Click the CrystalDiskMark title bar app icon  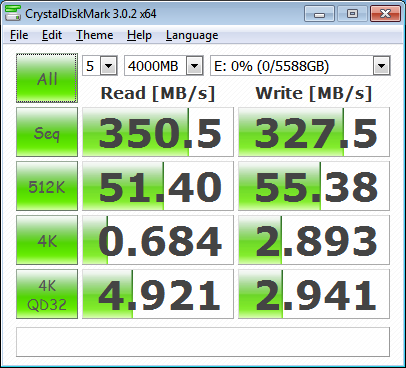[x=13, y=13]
